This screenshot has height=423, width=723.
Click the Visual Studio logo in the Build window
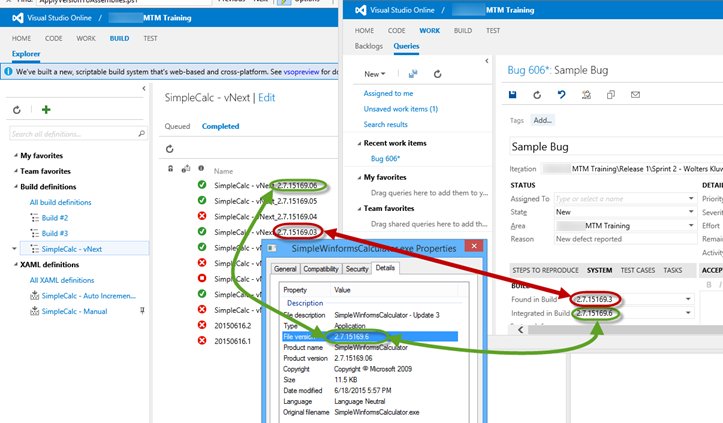coord(18,18)
